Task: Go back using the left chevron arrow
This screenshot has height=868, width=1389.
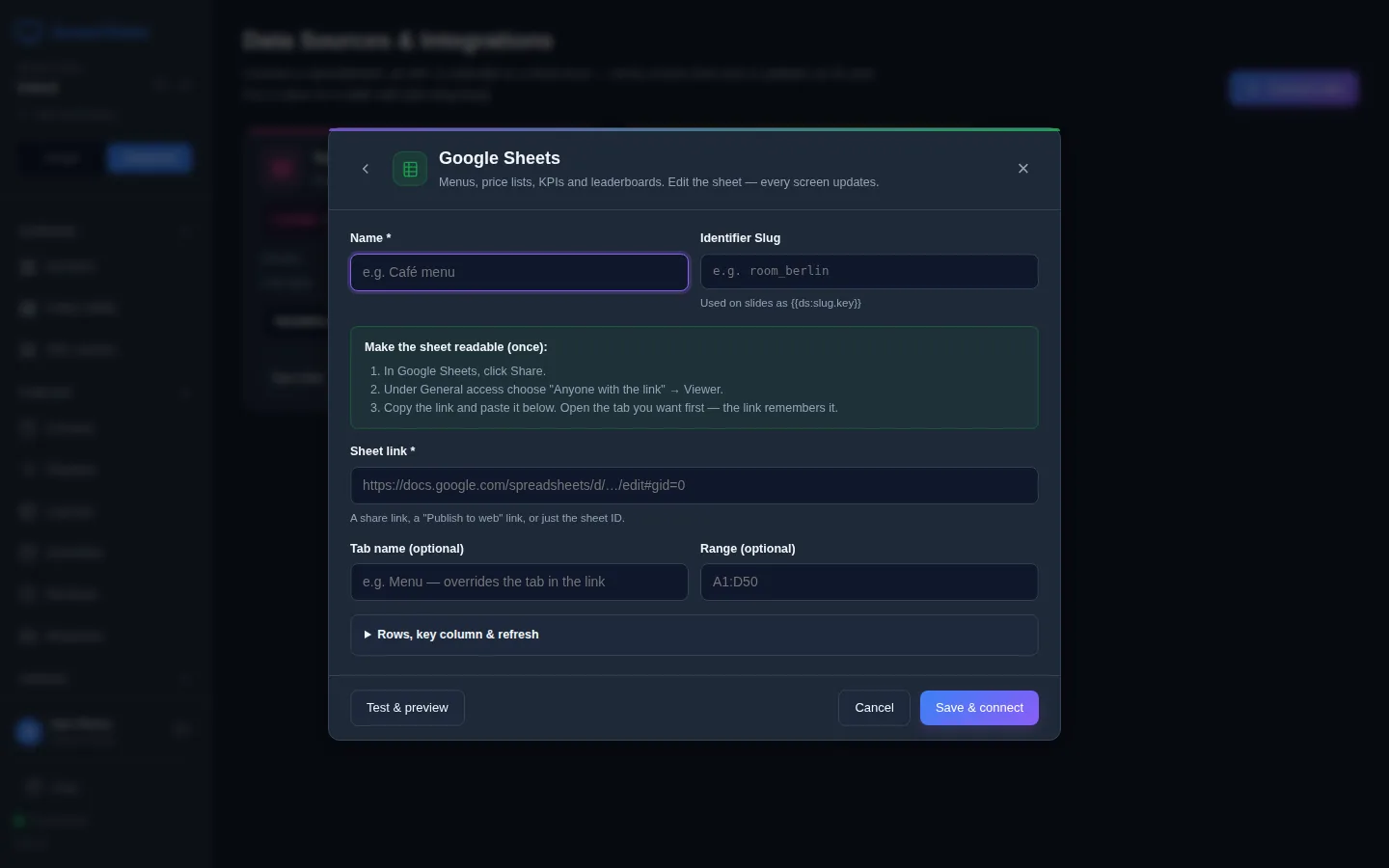Action: (366, 169)
